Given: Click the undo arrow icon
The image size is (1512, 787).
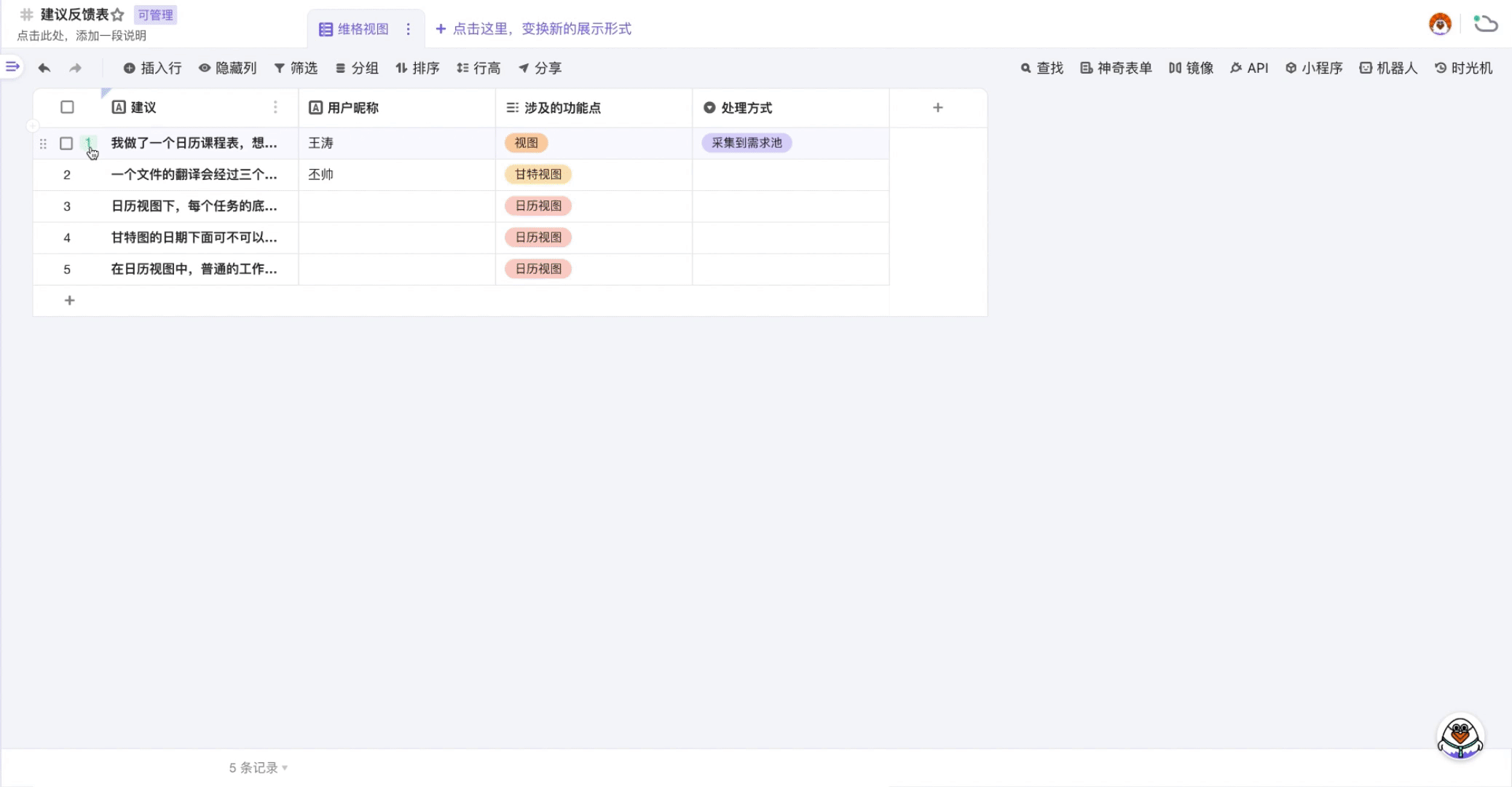Looking at the screenshot, I should (44, 68).
